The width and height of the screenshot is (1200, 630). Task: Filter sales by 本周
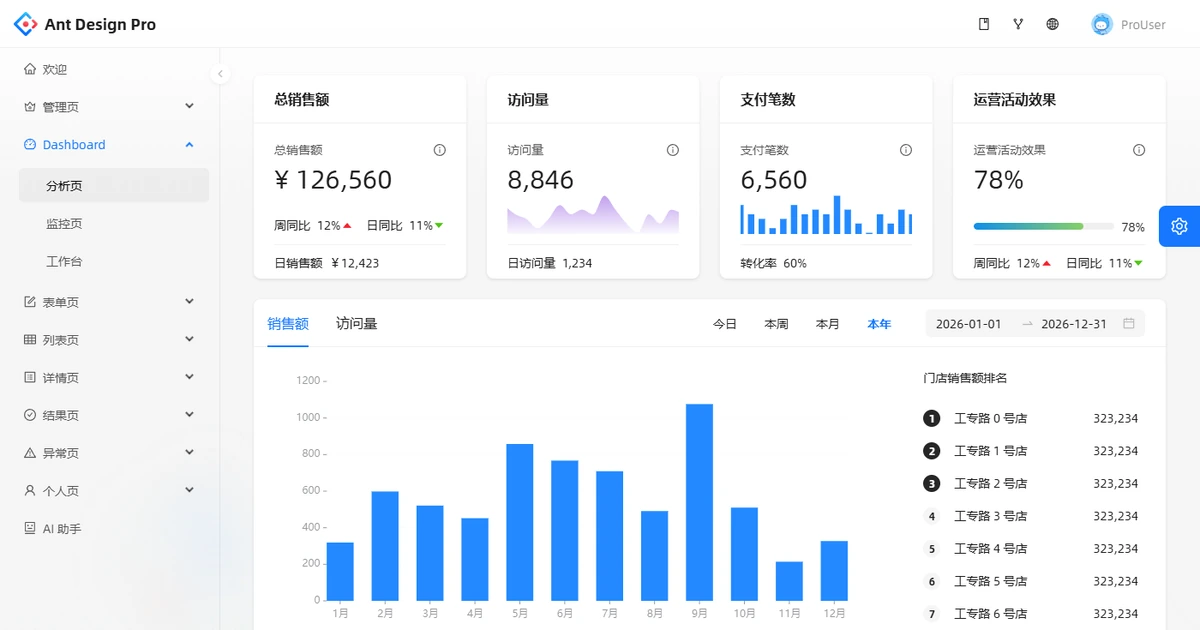pyautogui.click(x=776, y=324)
